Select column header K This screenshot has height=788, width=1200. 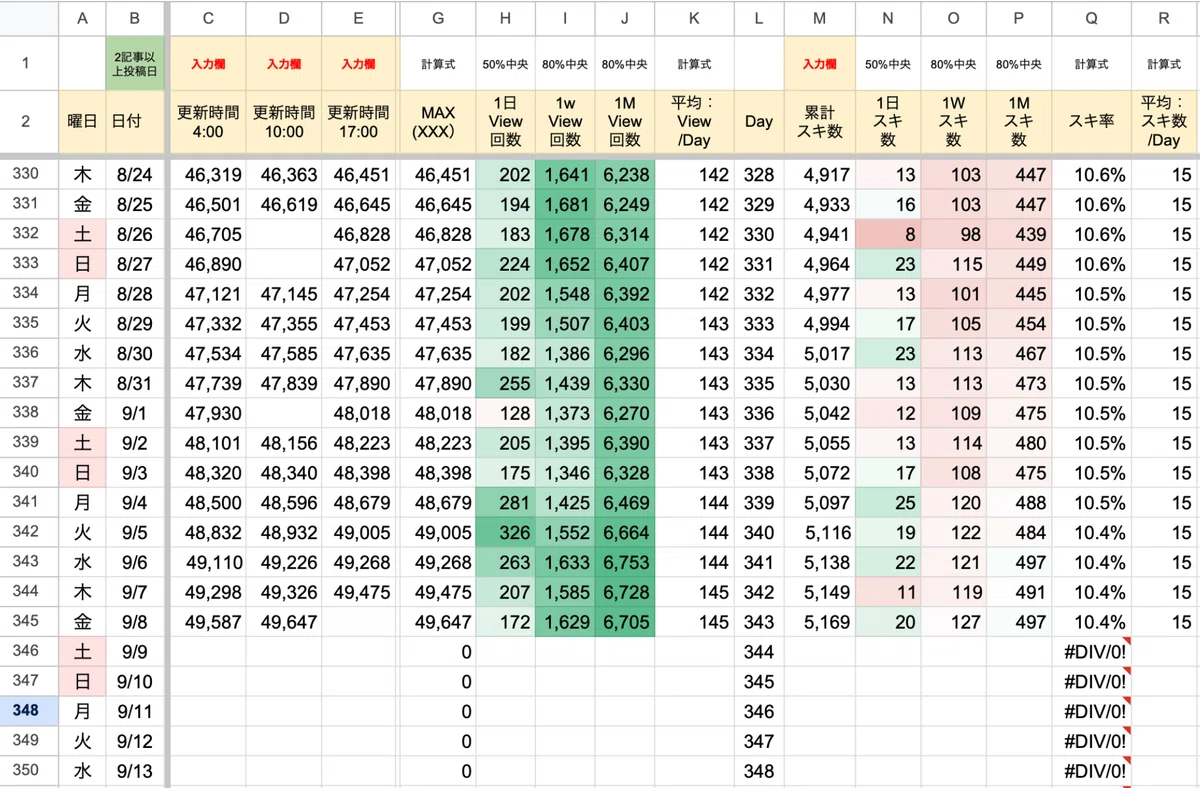pyautogui.click(x=693, y=17)
